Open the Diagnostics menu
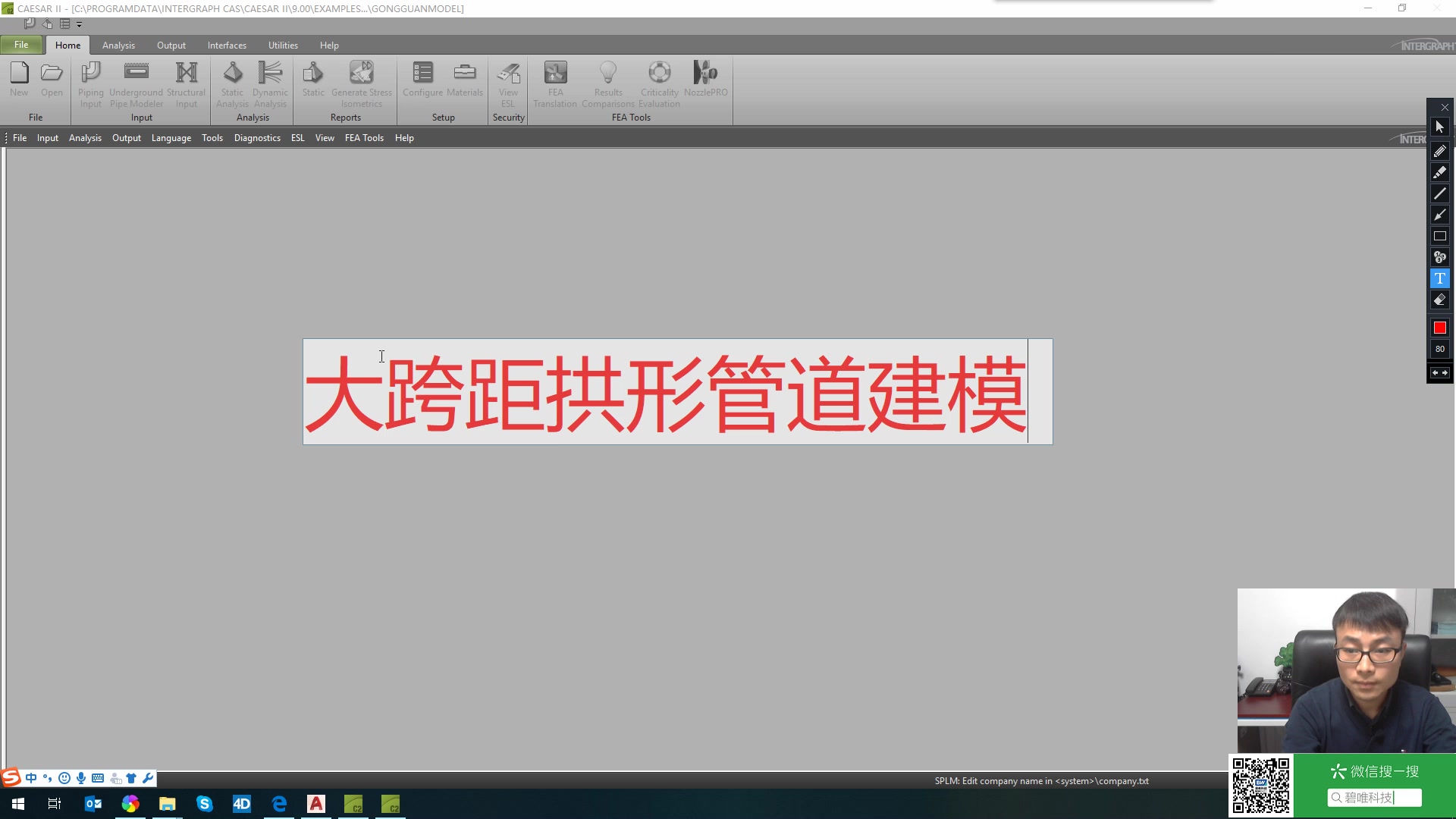Screen dimensions: 1456x819 click(257, 138)
